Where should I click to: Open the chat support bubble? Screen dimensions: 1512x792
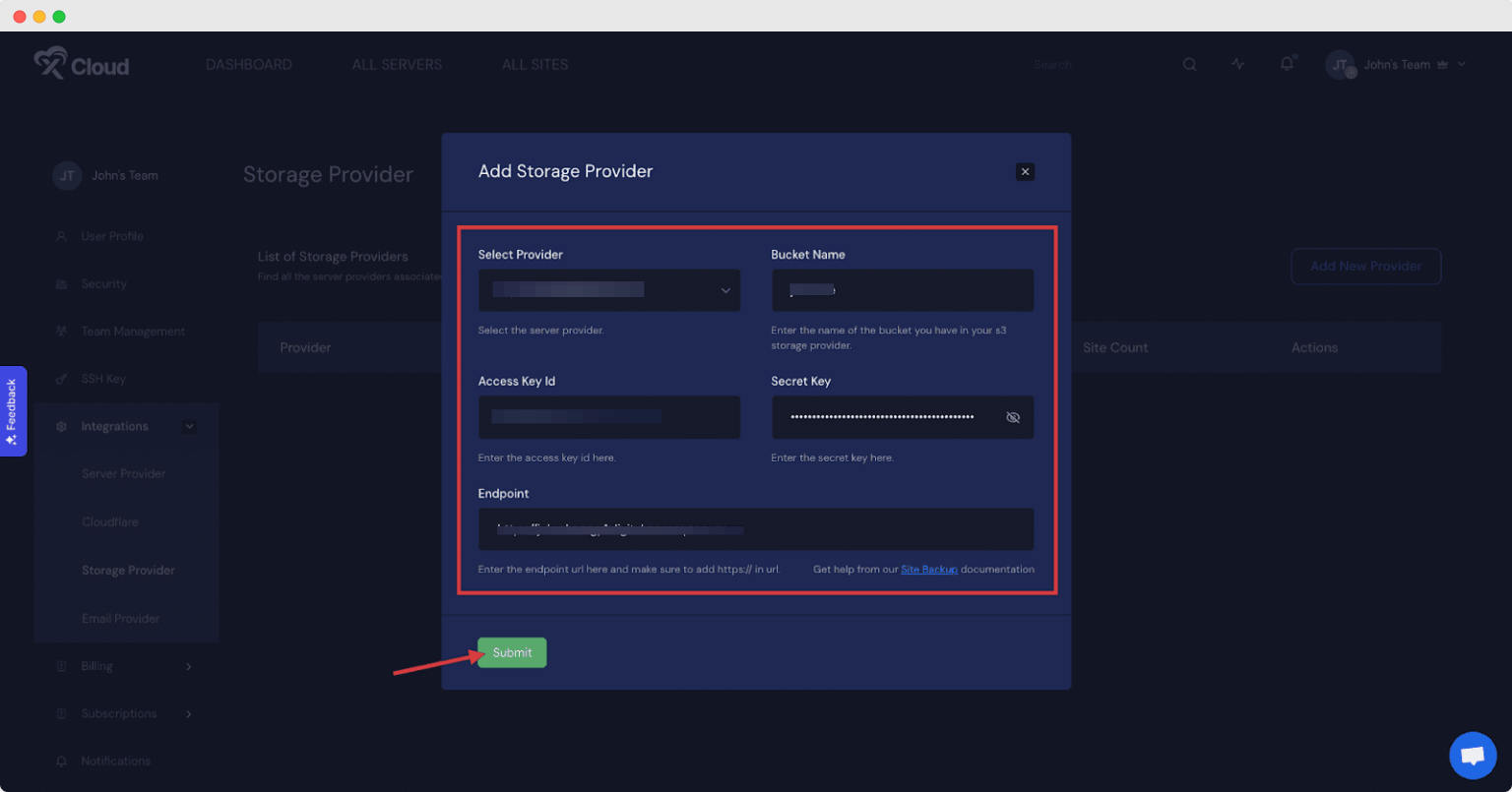point(1473,755)
